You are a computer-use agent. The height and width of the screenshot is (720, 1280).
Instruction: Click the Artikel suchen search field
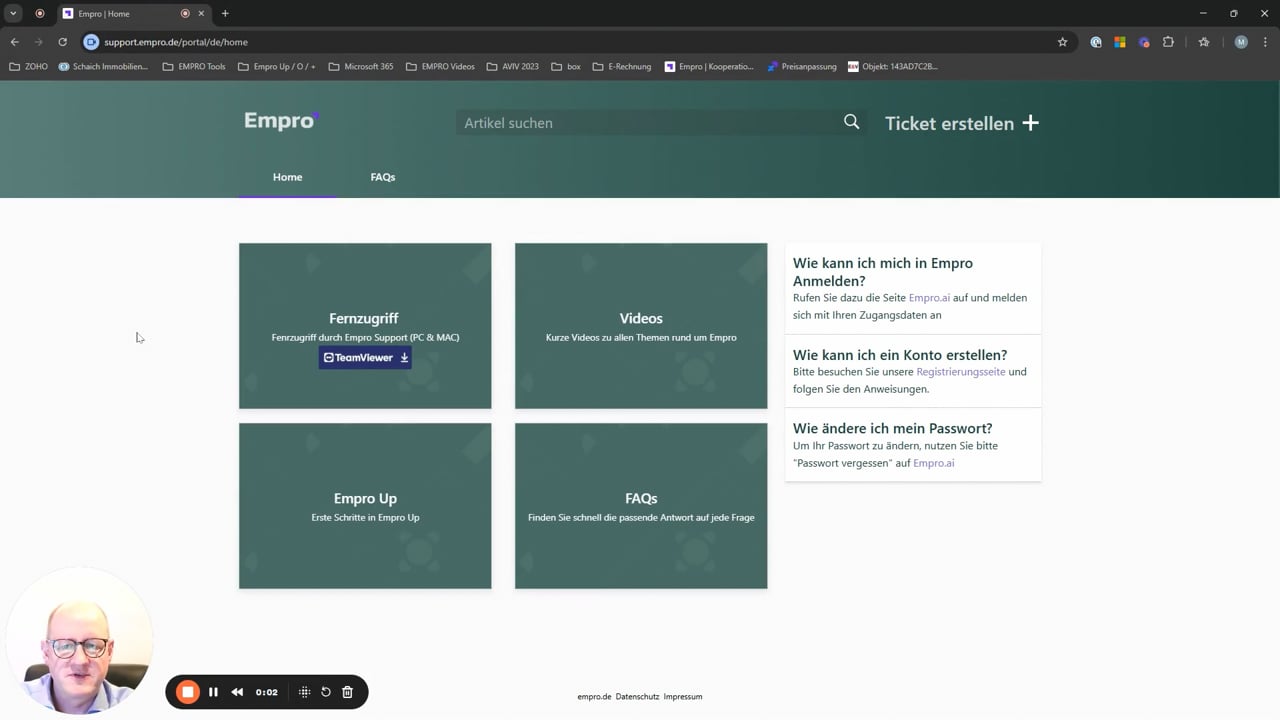[x=650, y=123]
